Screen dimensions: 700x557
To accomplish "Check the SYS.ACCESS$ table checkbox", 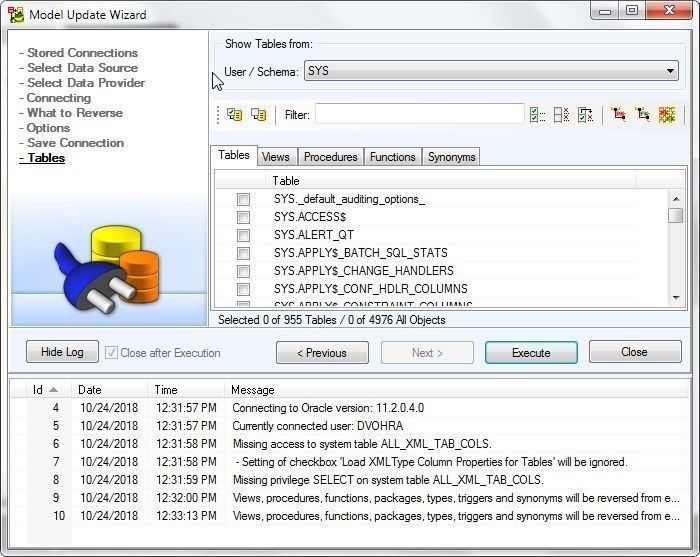I will [x=243, y=217].
